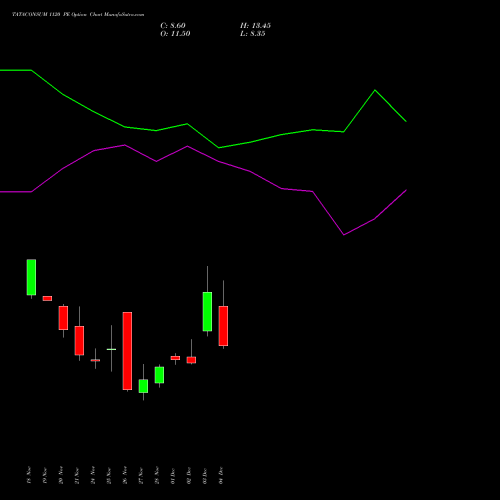Click the 18 Nov date label
This screenshot has width=500, height=500.
[x=29, y=475]
